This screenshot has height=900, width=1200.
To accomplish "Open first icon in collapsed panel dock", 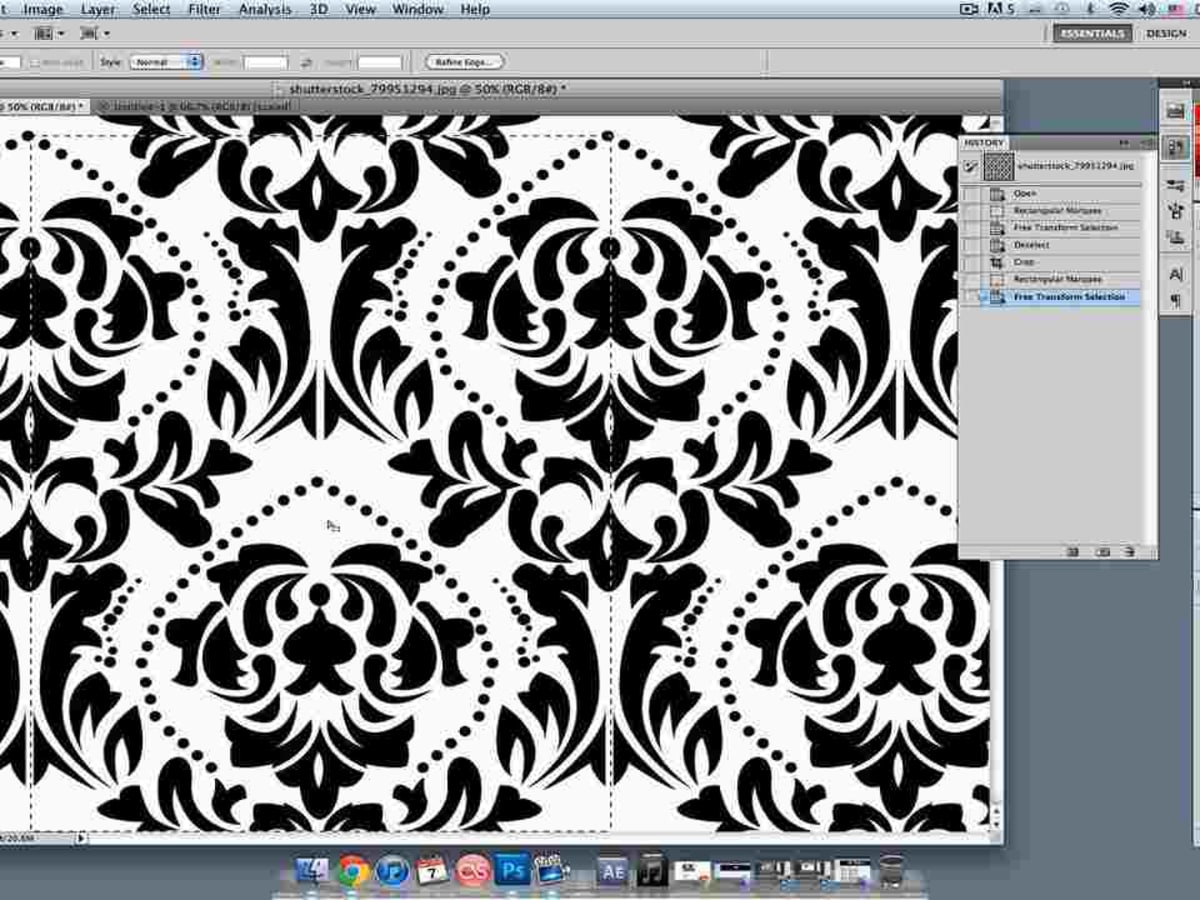I will point(1176,112).
